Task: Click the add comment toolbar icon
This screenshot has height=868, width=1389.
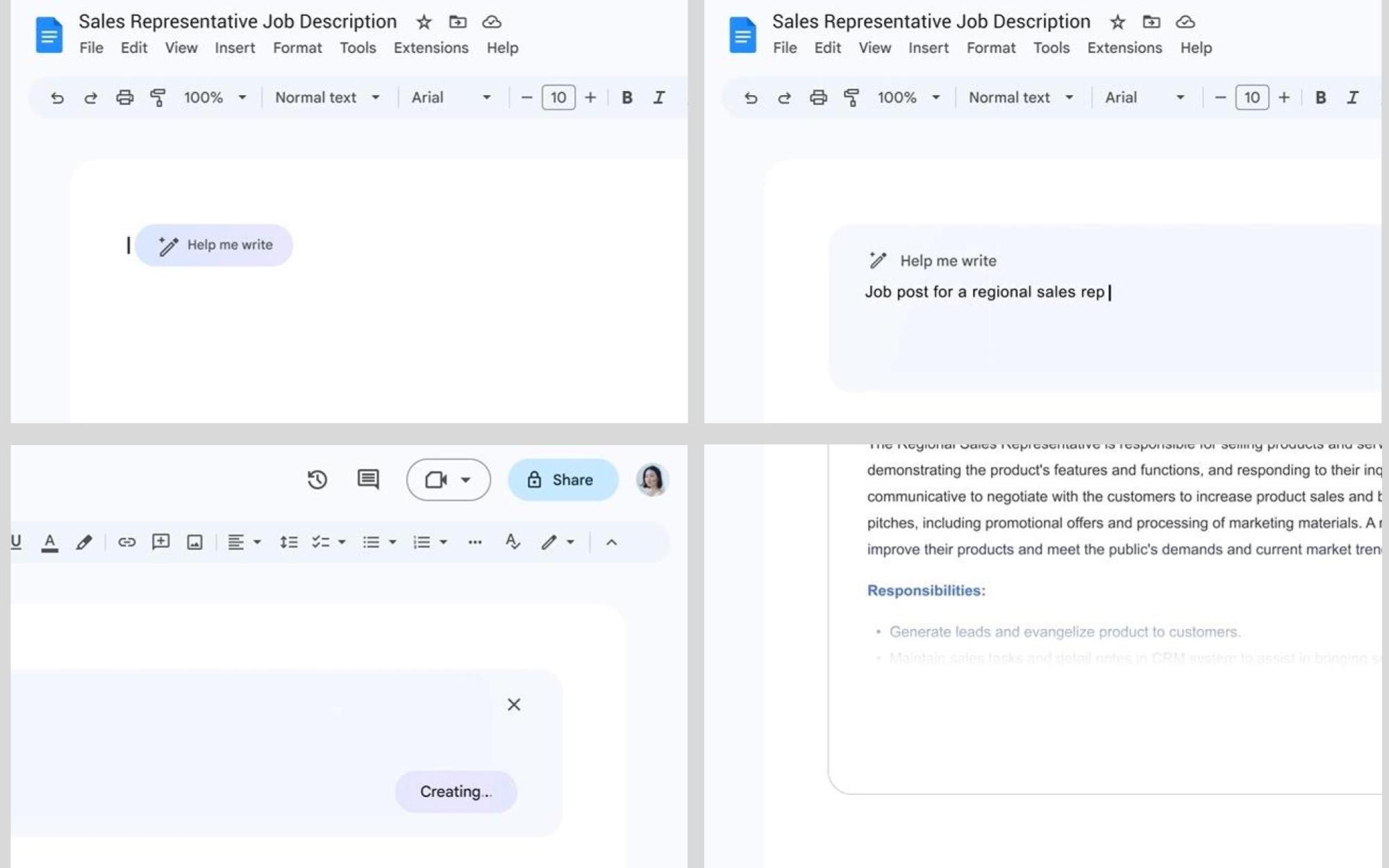Action: (x=160, y=542)
